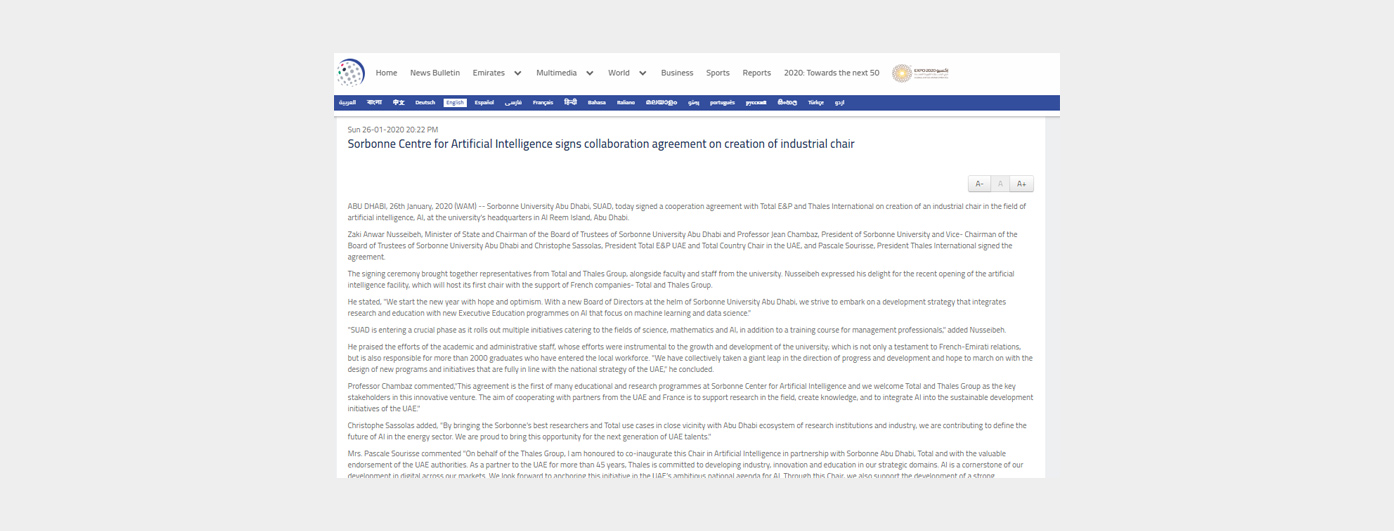Switch language to Türkçe
This screenshot has height=531, width=1394.
[815, 102]
